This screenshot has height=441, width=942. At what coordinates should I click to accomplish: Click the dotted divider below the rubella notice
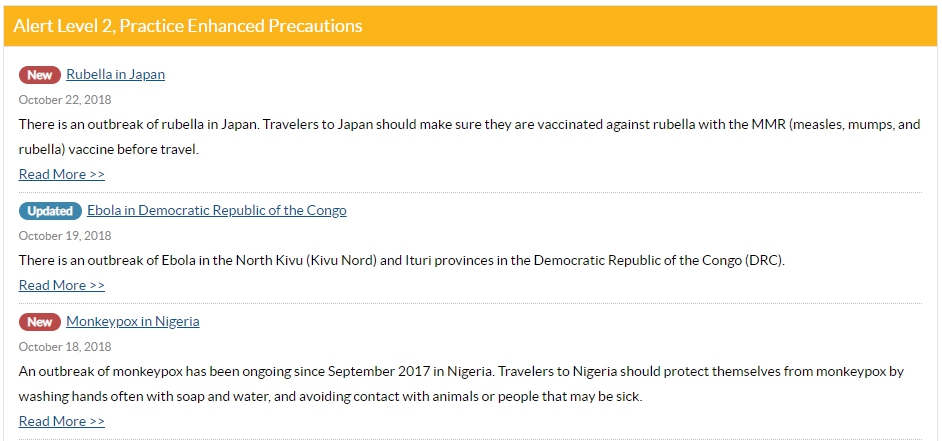pyautogui.click(x=470, y=192)
